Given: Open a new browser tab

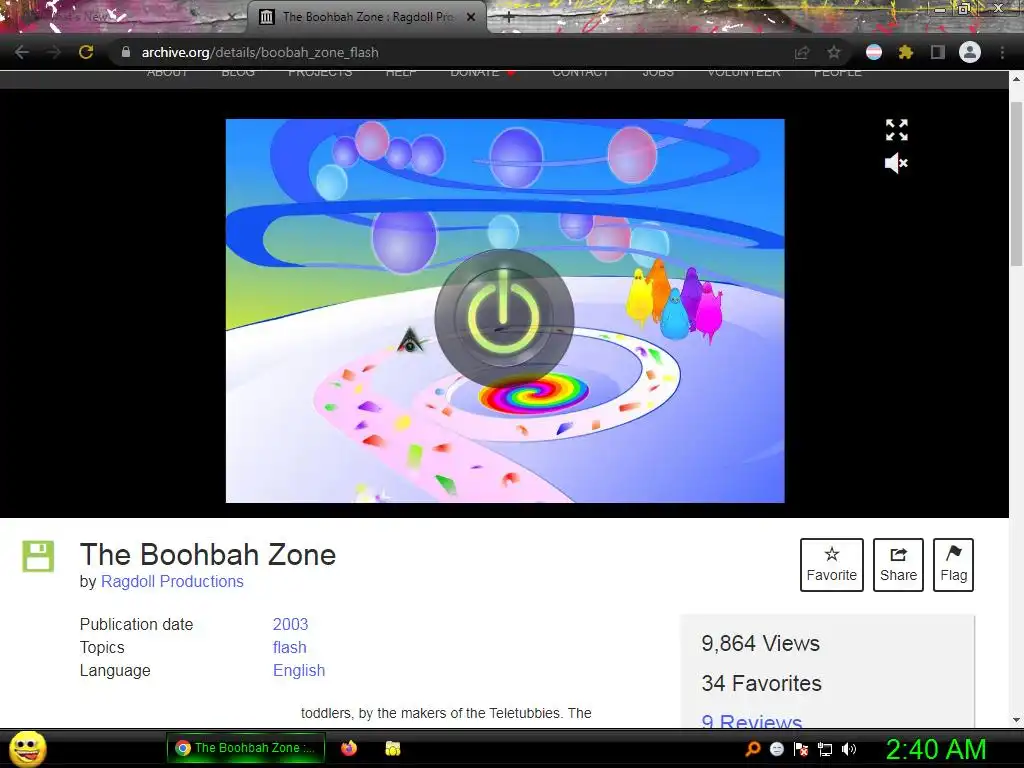Looking at the screenshot, I should click(x=509, y=18).
